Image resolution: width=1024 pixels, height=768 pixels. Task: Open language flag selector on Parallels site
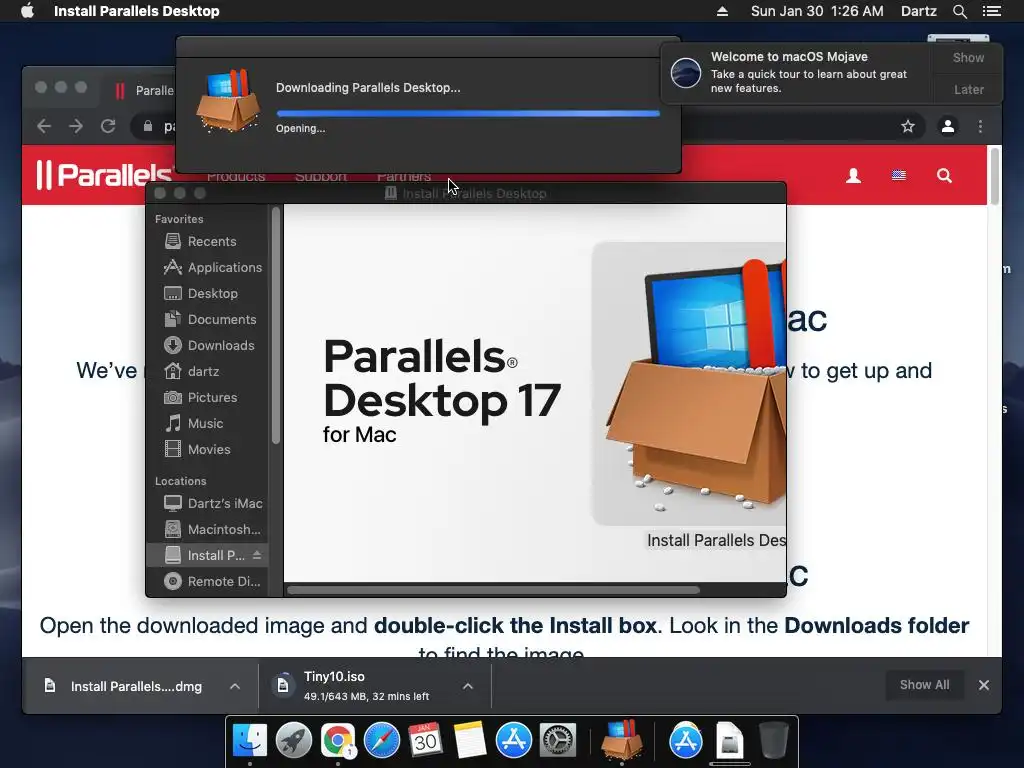tap(899, 175)
